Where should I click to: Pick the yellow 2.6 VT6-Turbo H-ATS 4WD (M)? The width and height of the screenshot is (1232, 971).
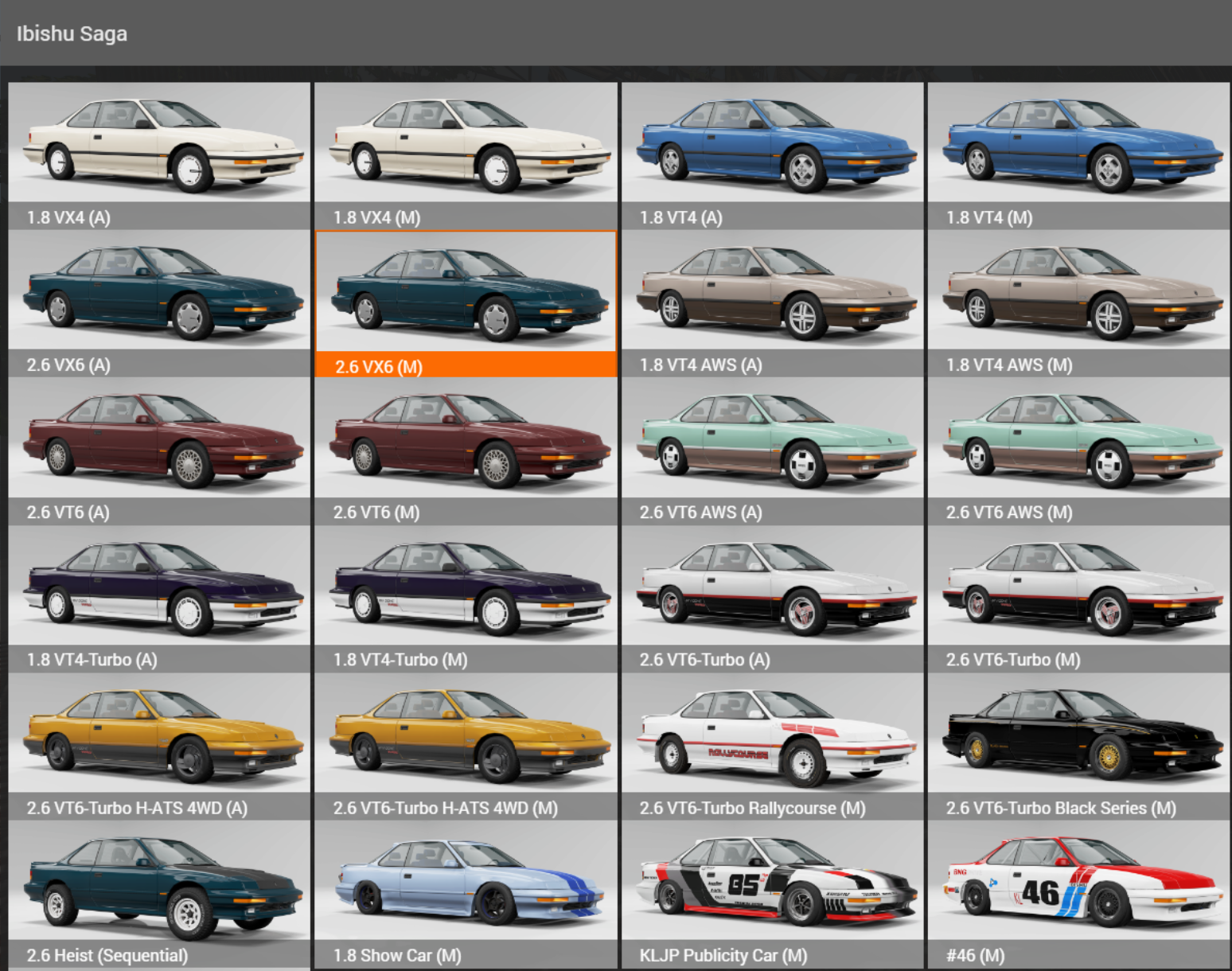[466, 747]
